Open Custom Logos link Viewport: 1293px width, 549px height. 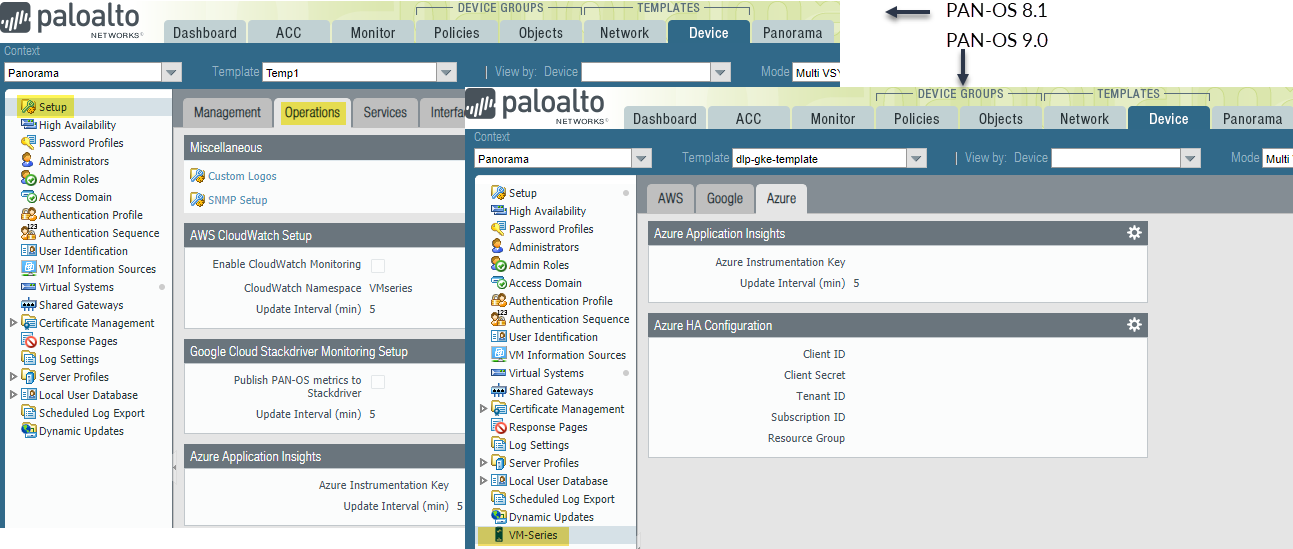point(242,176)
